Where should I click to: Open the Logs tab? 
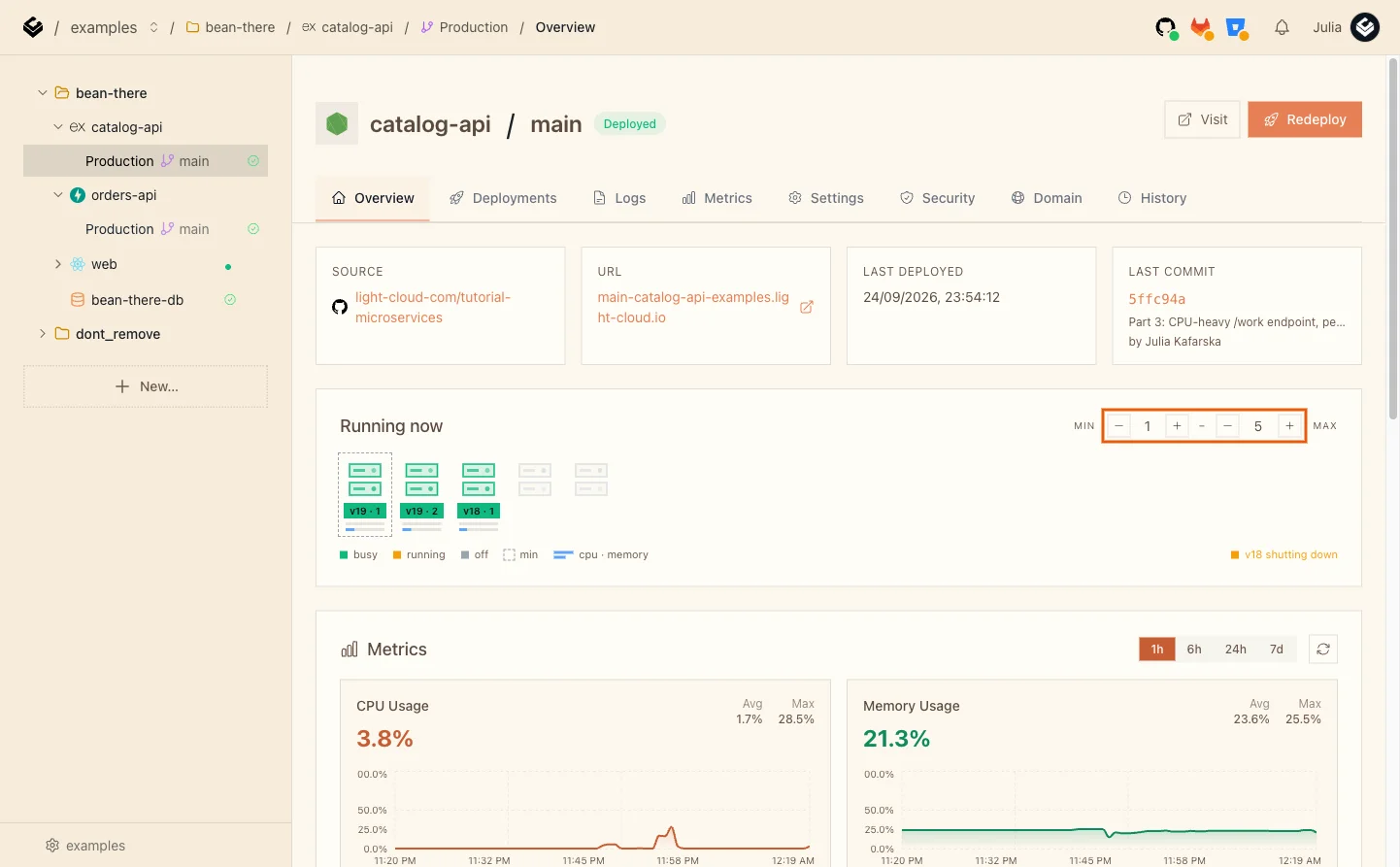click(x=619, y=198)
